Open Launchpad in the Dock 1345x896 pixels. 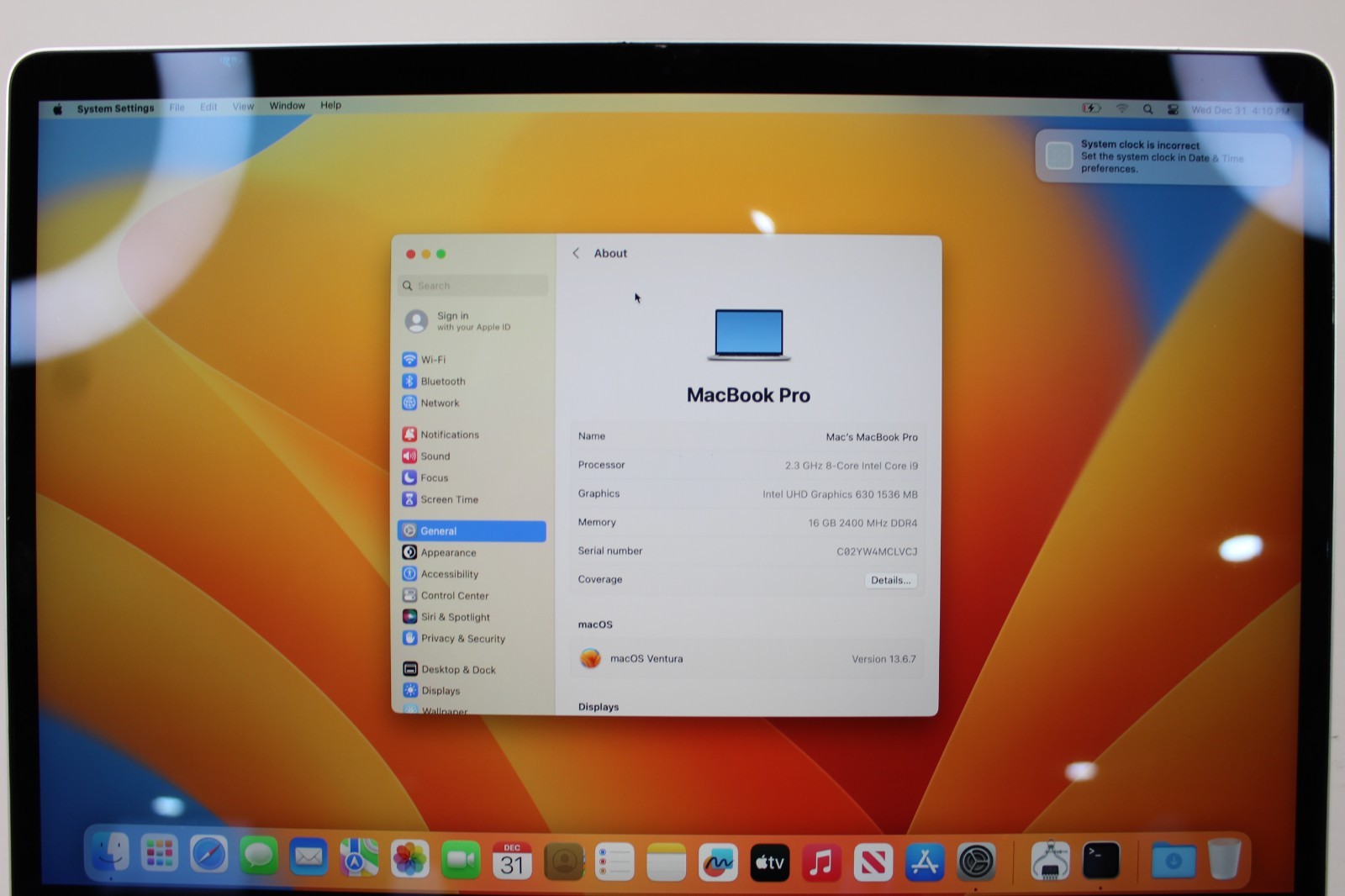[160, 855]
